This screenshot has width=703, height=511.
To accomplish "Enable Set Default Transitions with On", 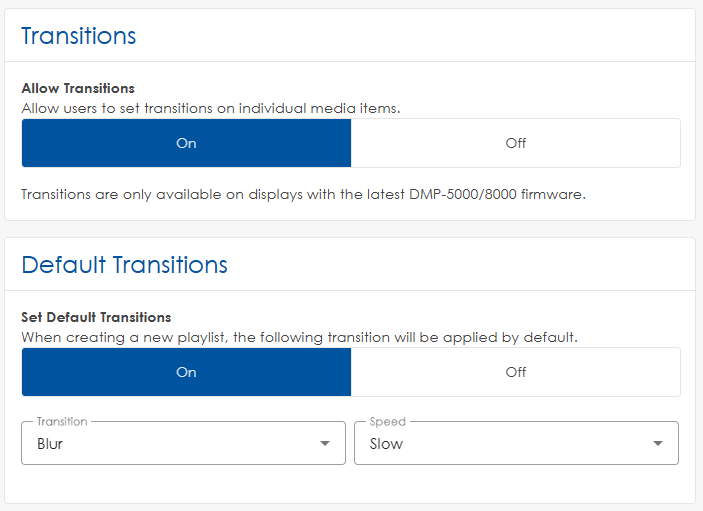I will [186, 372].
